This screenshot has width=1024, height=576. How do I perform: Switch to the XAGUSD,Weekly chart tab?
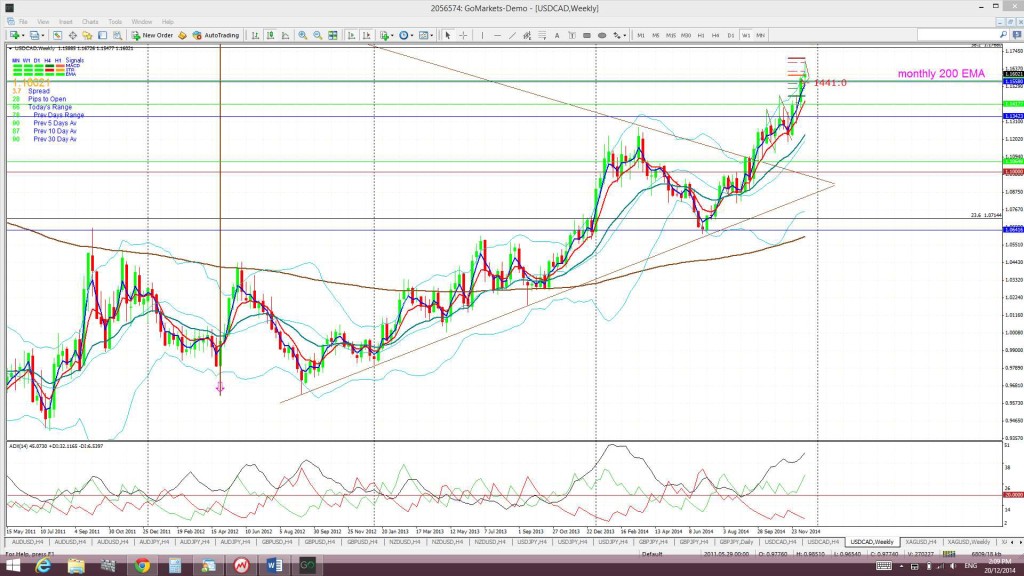[969, 542]
